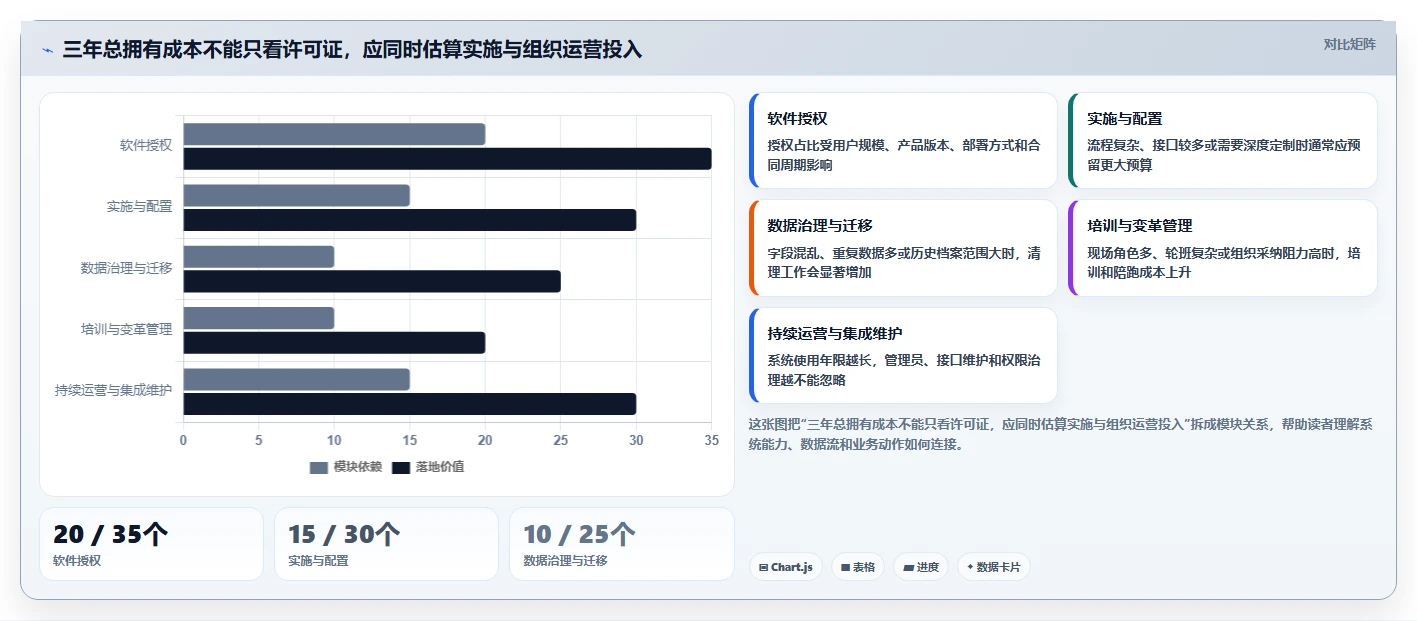
Task: Open the 持续运营与集成维护 description card
Action: click(903, 355)
